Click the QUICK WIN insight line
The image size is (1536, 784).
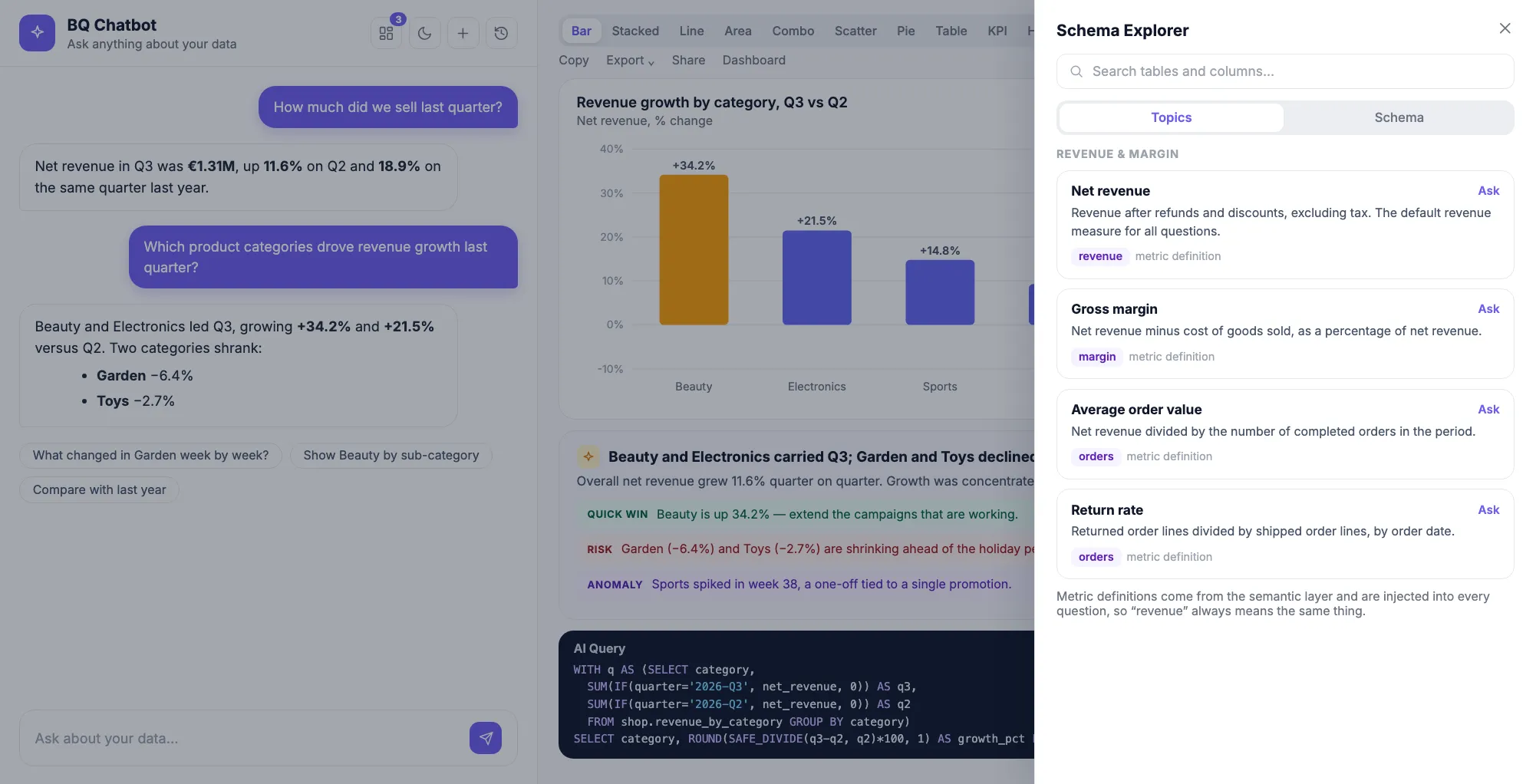pos(803,514)
